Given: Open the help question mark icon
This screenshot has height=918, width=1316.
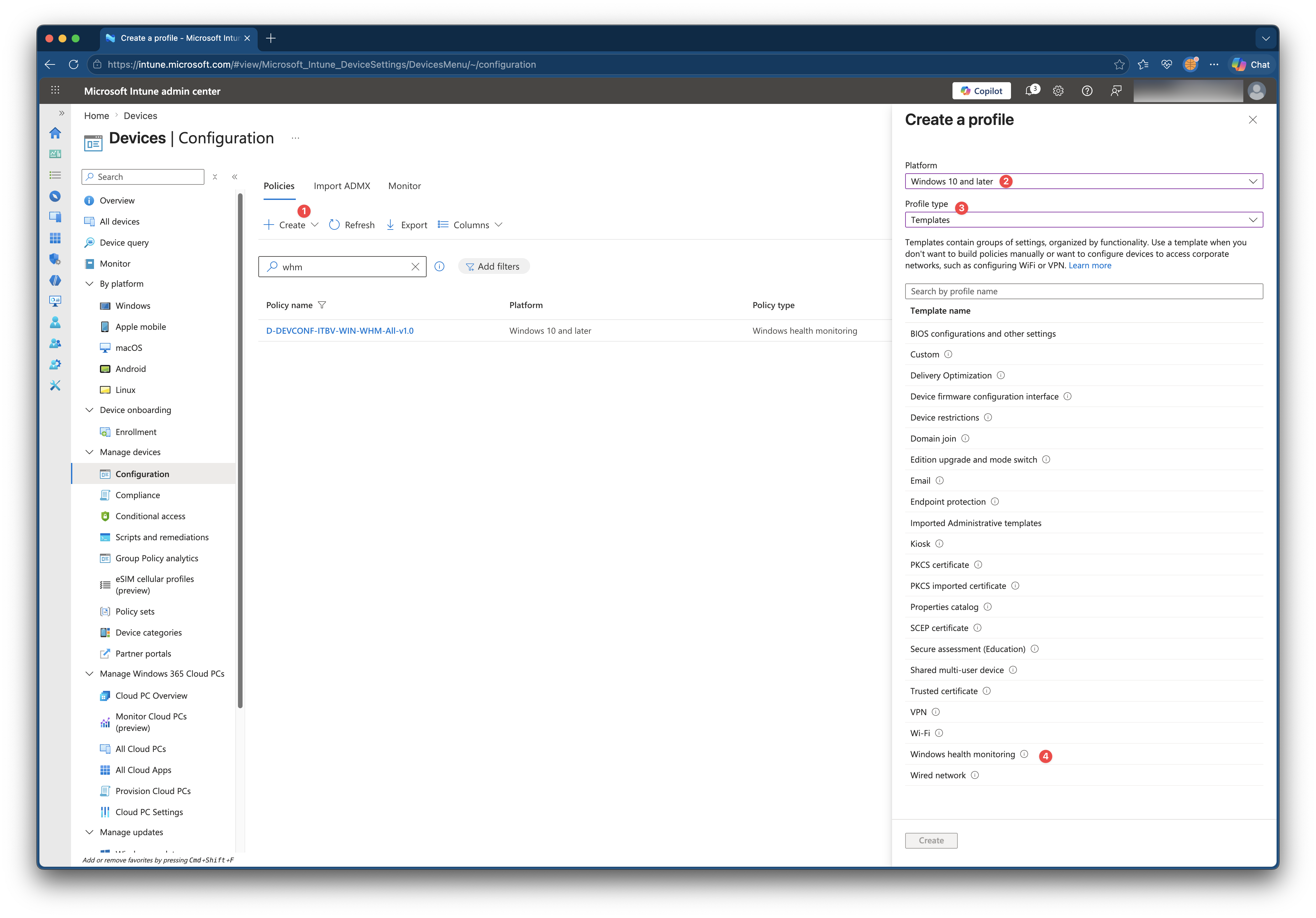Looking at the screenshot, I should point(1087,91).
